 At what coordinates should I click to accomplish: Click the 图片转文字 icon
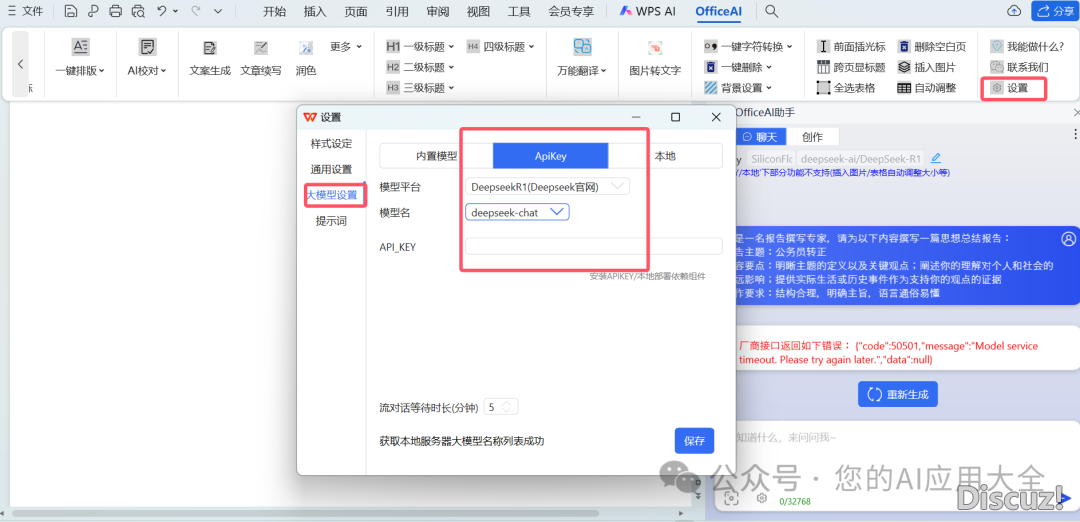pyautogui.click(x=655, y=48)
